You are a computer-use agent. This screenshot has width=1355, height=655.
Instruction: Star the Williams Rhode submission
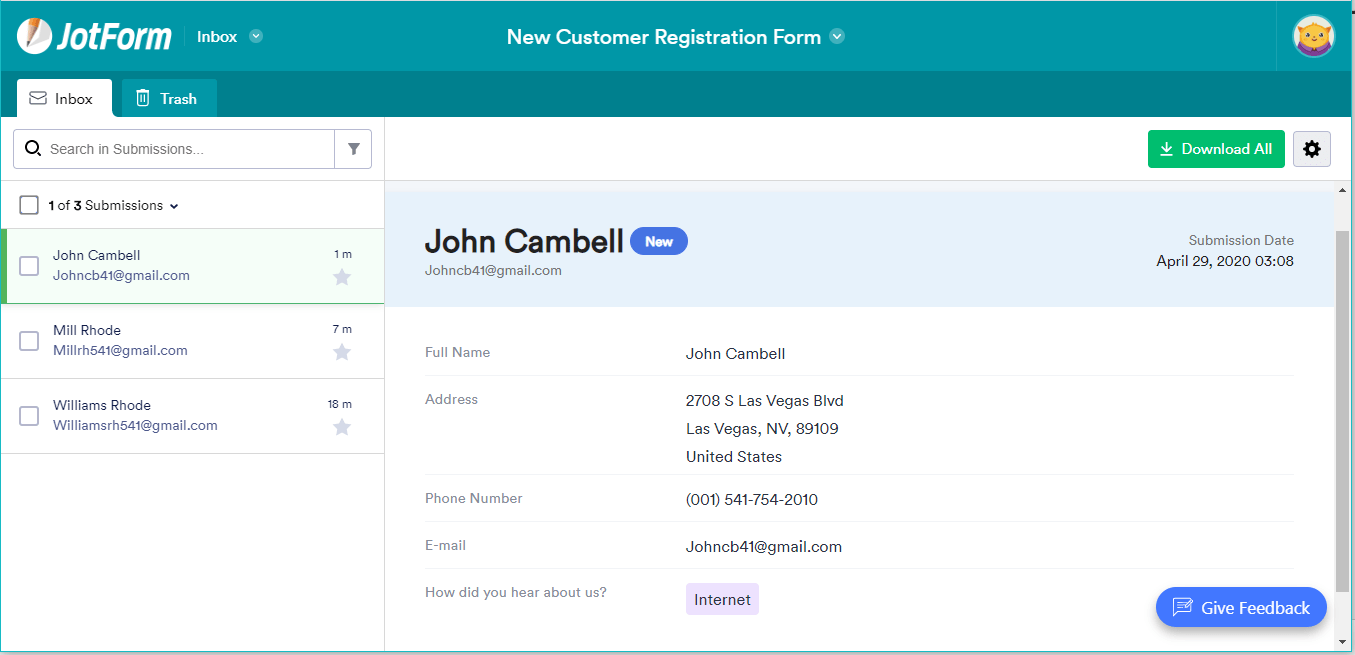tap(342, 427)
